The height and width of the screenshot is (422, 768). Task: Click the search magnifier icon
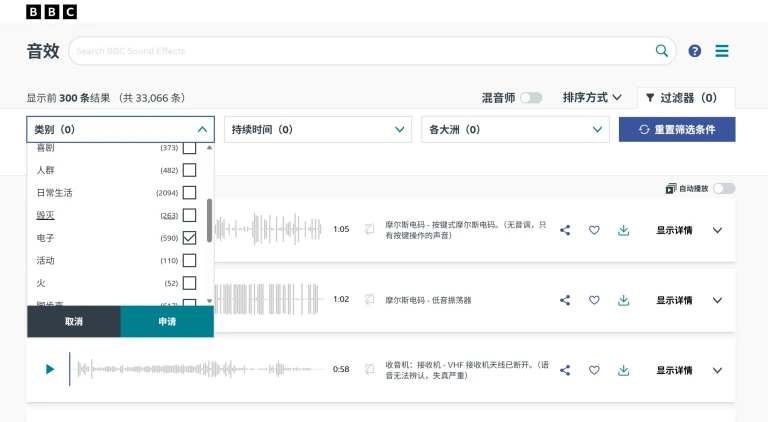click(662, 50)
